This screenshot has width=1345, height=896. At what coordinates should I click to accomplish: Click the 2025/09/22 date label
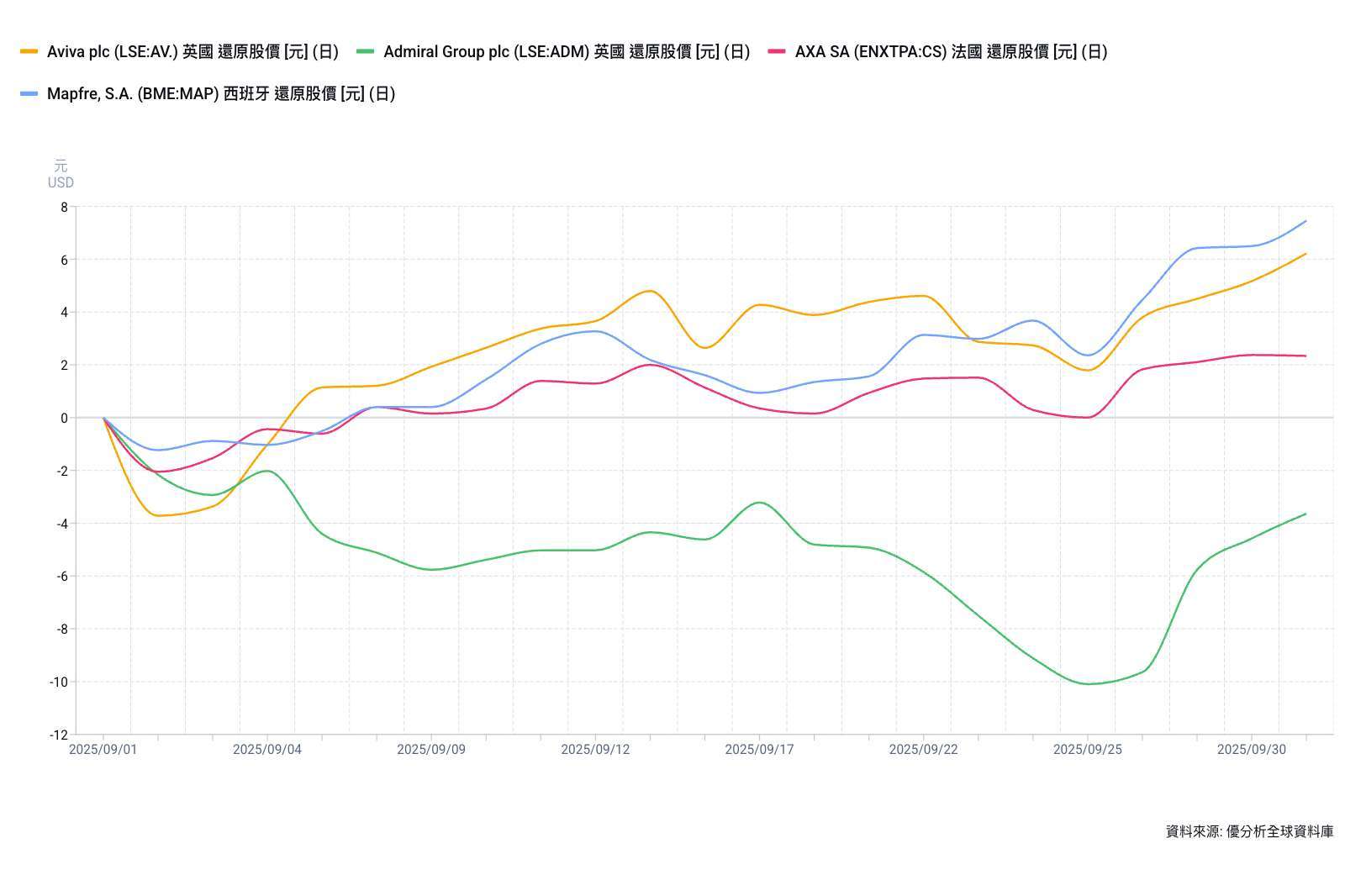pyautogui.click(x=923, y=750)
